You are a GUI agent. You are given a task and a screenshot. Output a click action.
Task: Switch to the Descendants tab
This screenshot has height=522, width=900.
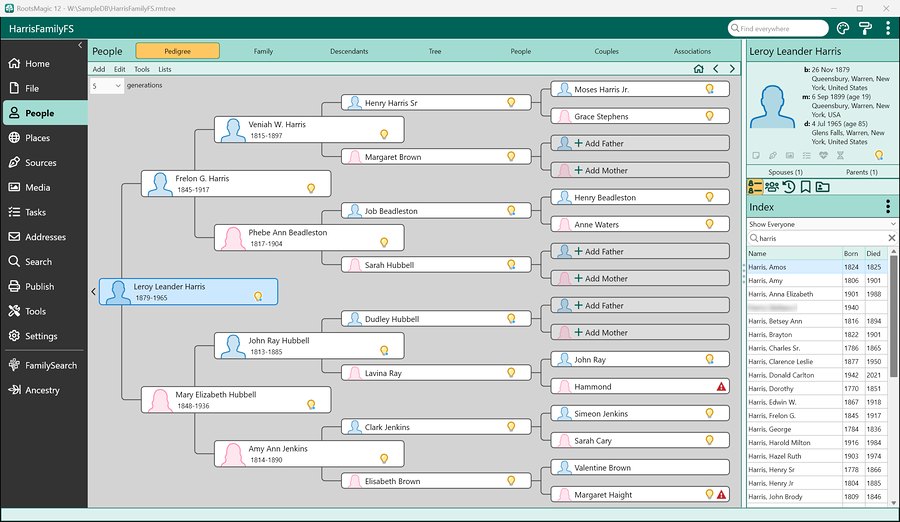[349, 51]
